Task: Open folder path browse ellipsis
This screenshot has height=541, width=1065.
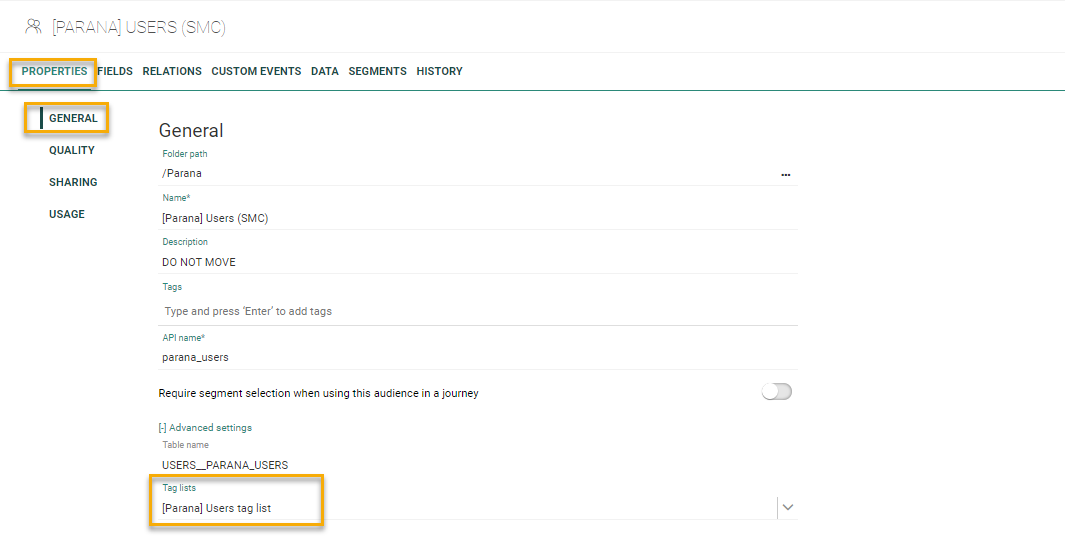Action: pos(786,174)
